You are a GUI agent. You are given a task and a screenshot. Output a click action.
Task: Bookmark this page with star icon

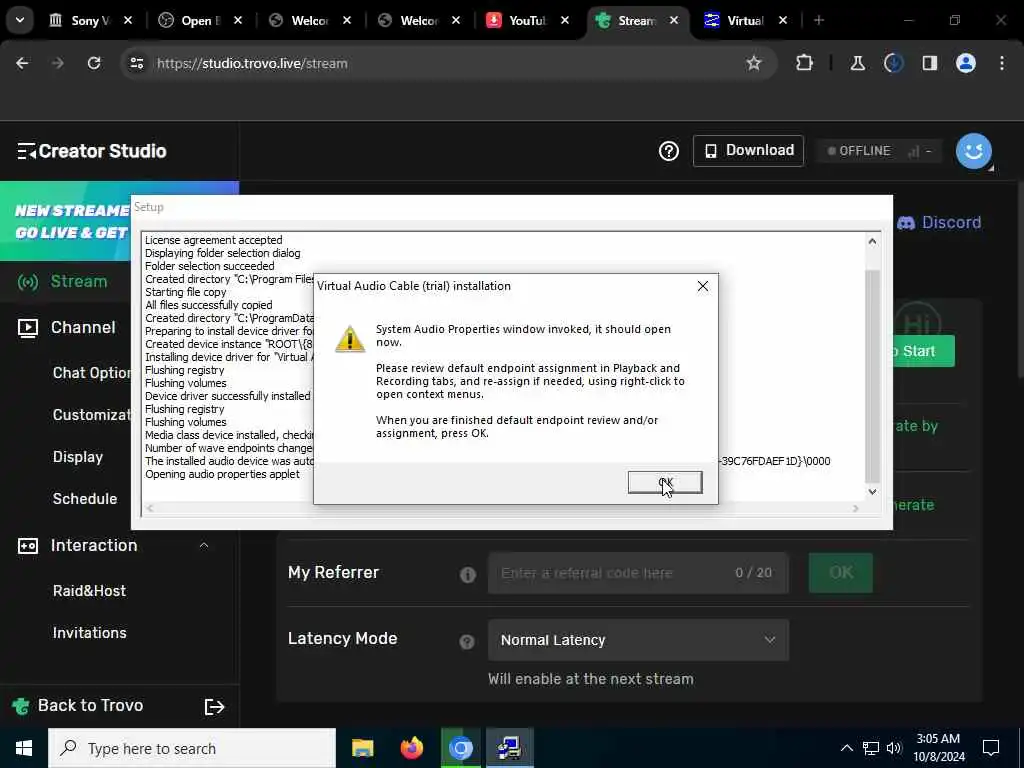[754, 63]
